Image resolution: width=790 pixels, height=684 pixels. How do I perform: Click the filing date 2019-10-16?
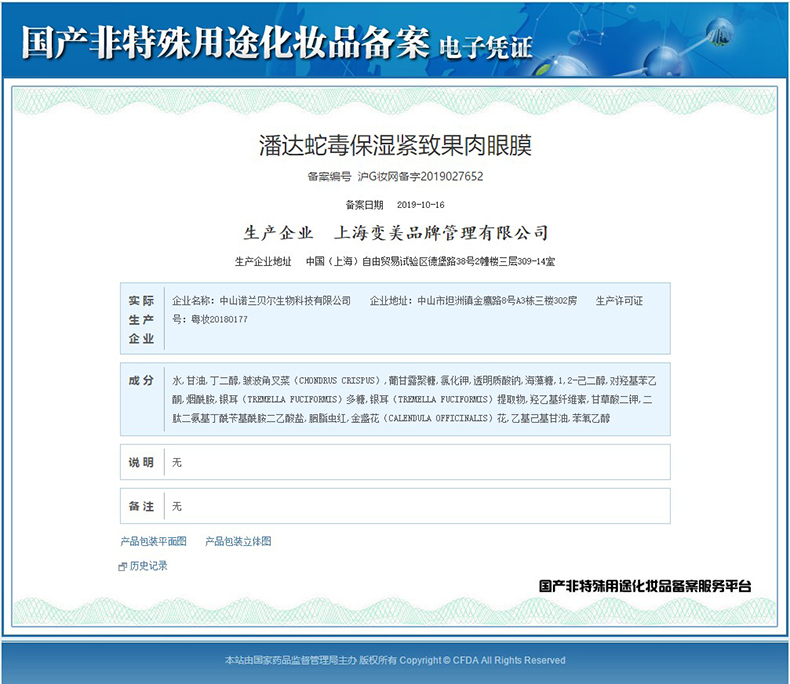421,204
